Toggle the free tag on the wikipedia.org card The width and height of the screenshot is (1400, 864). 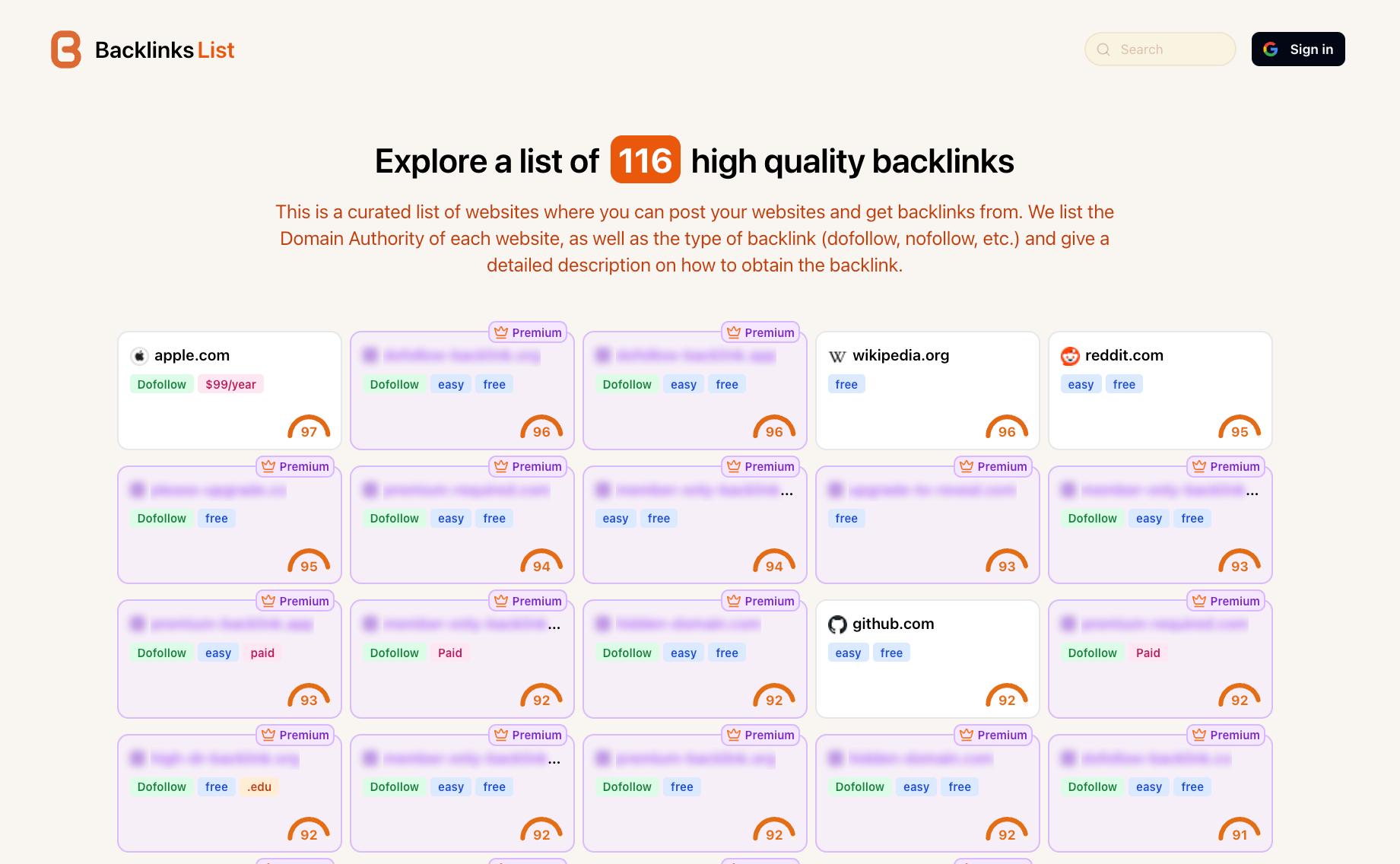point(846,384)
